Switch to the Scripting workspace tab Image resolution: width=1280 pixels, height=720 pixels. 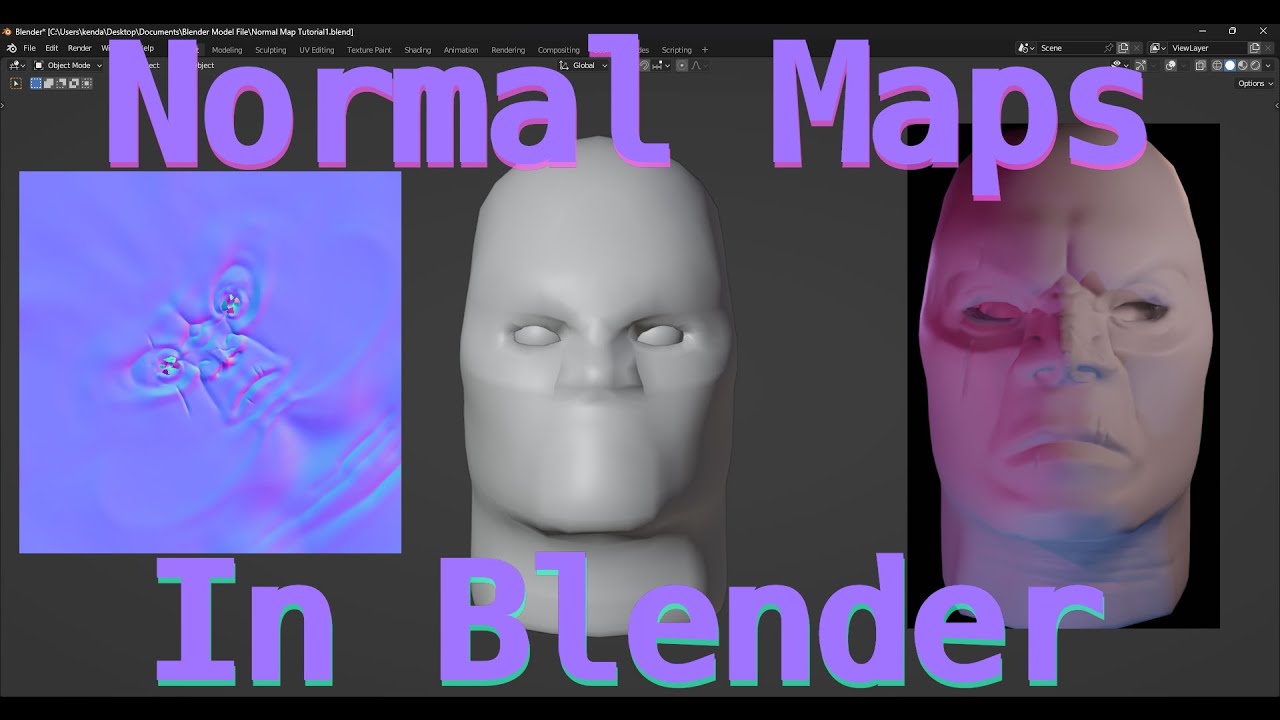677,50
